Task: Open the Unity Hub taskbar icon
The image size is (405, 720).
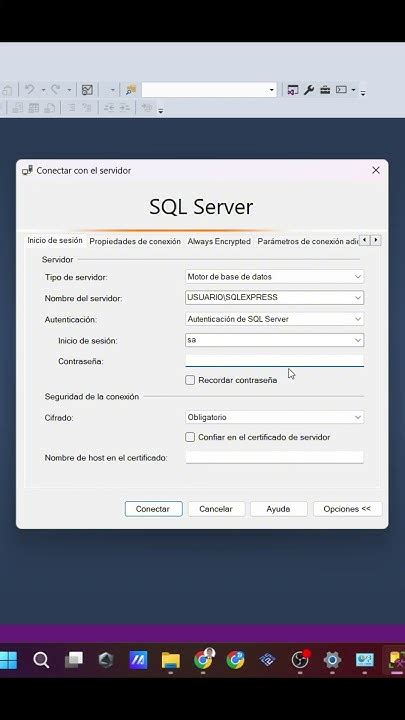Action: [106, 660]
